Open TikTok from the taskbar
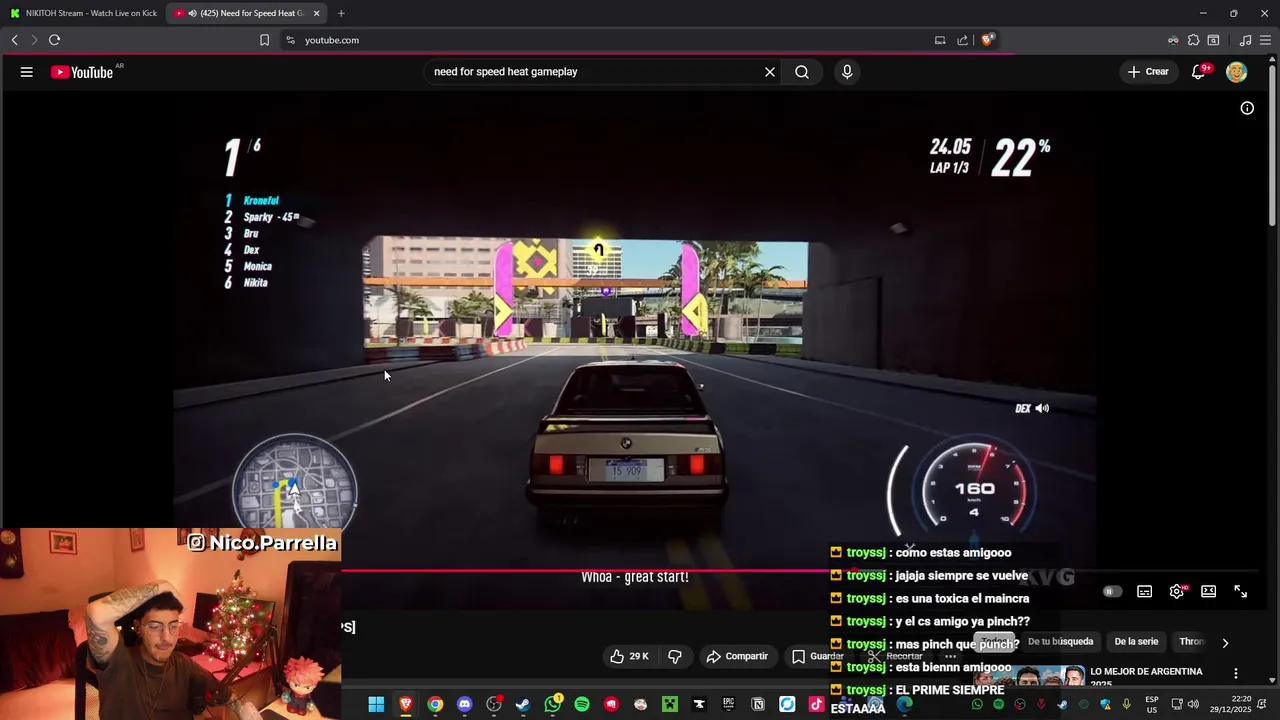The width and height of the screenshot is (1280, 720). [816, 704]
